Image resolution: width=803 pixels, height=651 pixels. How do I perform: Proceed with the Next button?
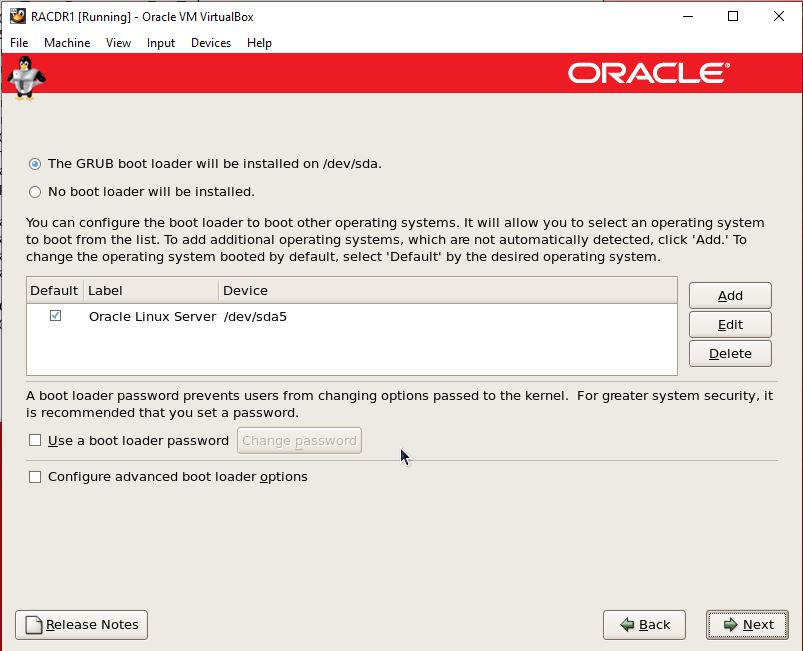(747, 625)
